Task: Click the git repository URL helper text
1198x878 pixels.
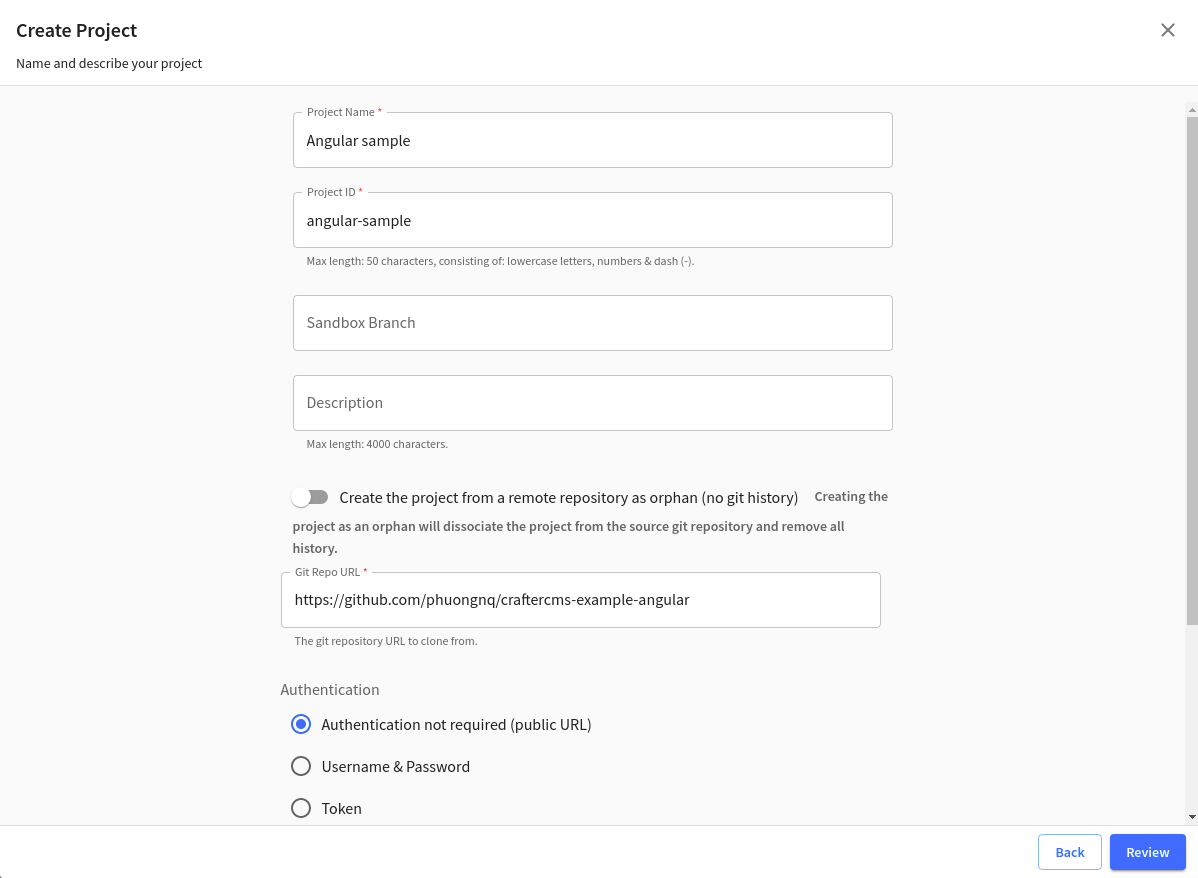Action: coord(386,641)
